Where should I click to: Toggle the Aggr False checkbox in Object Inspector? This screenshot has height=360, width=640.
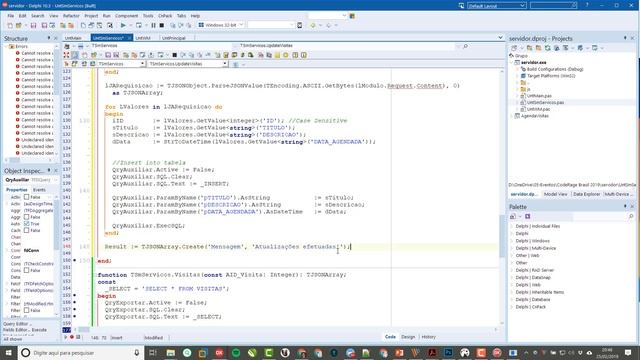[27, 217]
